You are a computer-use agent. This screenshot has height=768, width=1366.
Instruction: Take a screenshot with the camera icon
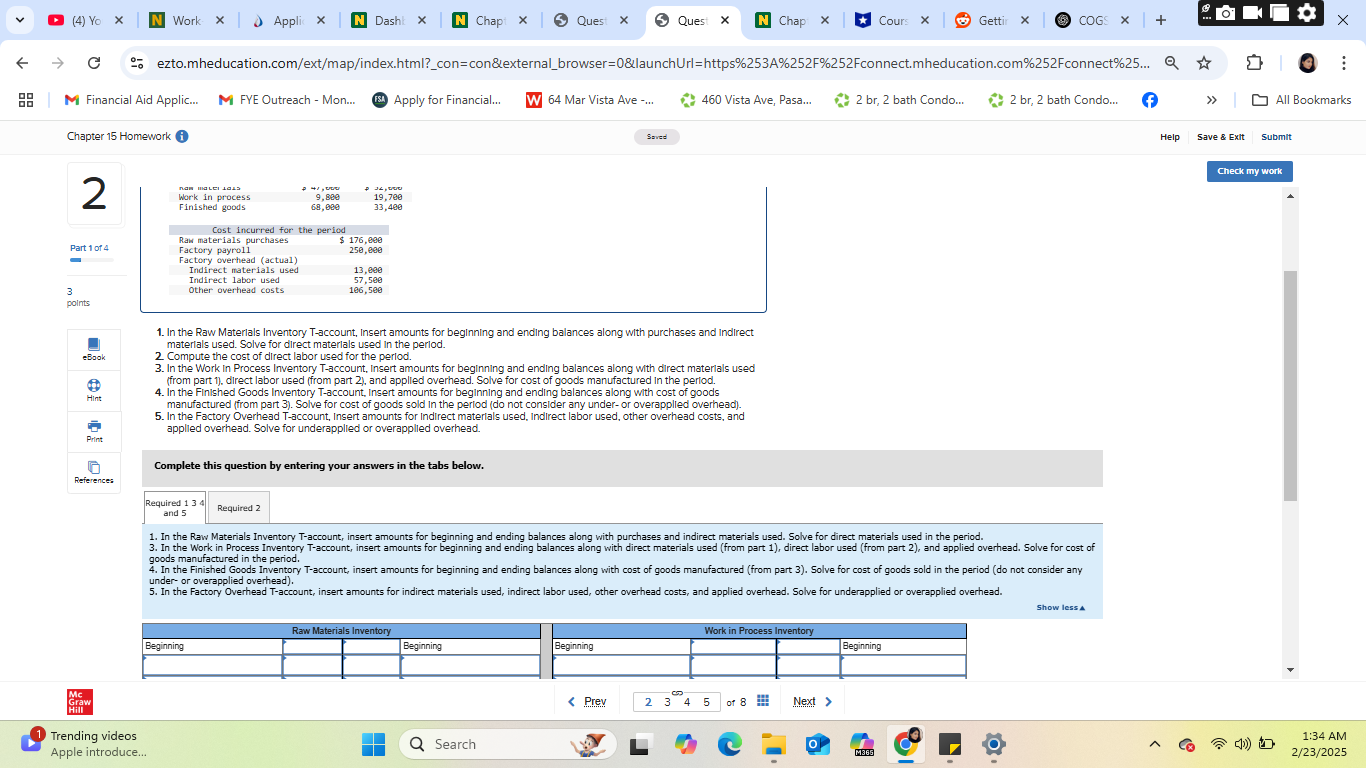(x=1227, y=13)
